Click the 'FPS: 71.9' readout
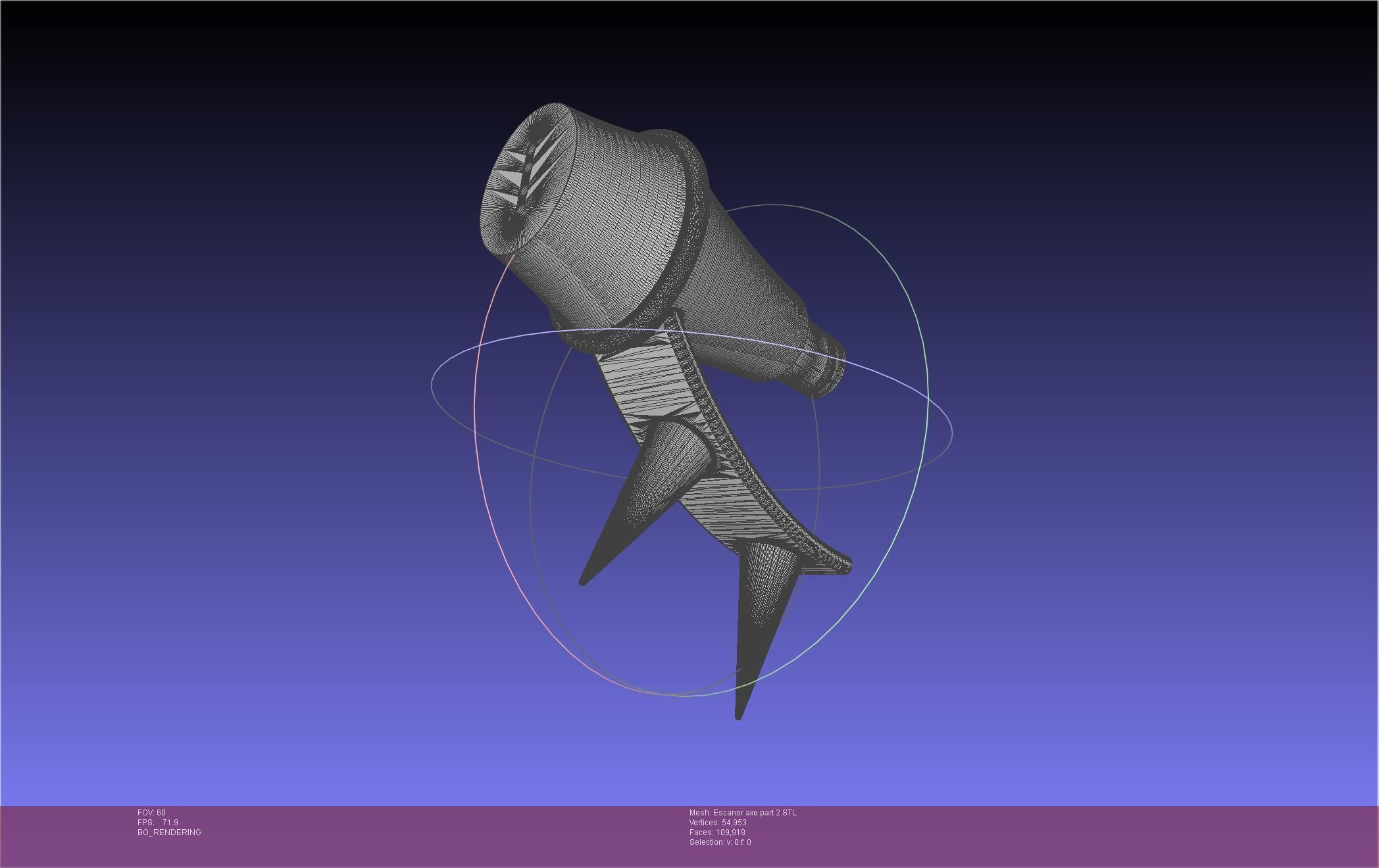Image resolution: width=1379 pixels, height=868 pixels. click(158, 823)
